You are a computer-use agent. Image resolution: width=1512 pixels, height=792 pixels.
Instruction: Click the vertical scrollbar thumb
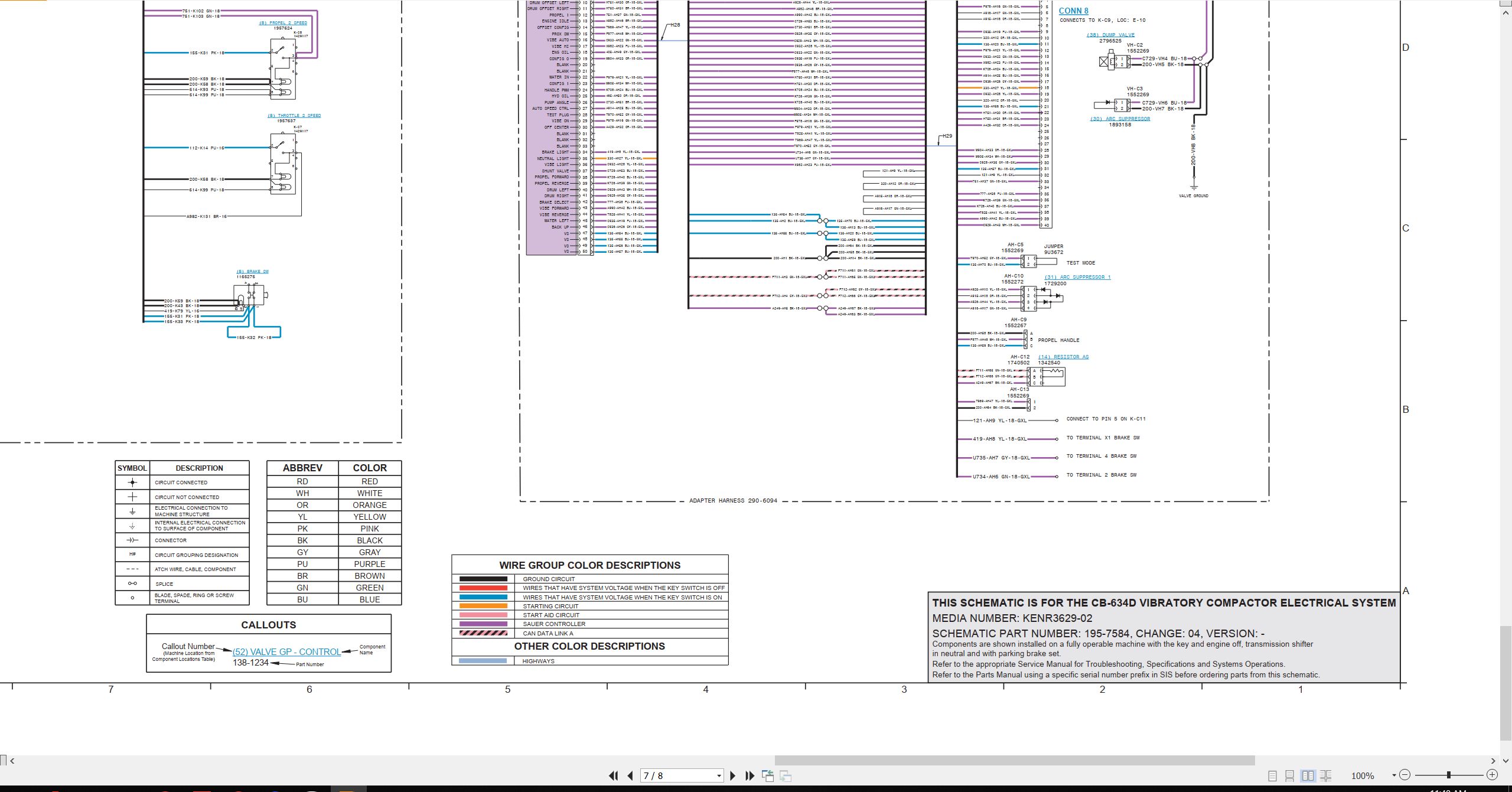1506,683
